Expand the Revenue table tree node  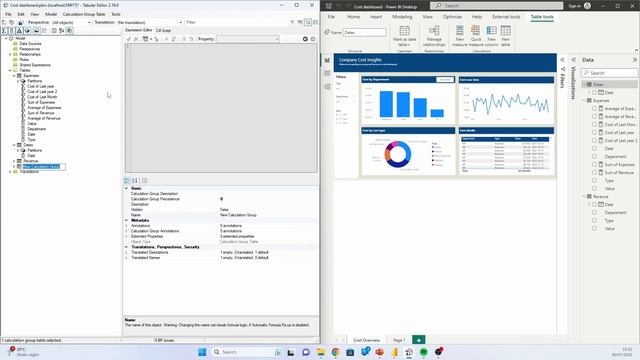pos(14,161)
